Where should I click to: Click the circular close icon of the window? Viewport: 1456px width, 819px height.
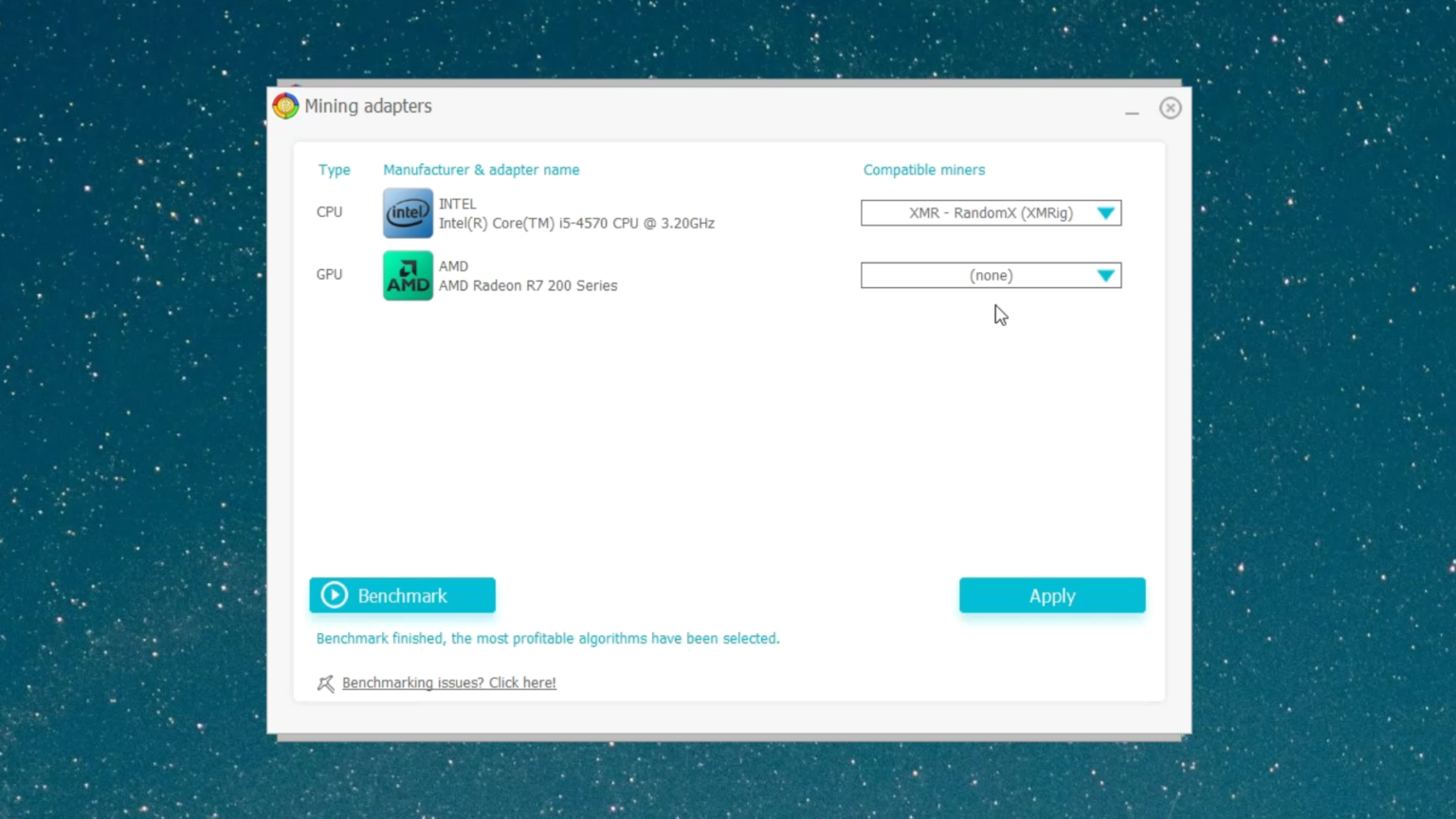pos(1170,107)
